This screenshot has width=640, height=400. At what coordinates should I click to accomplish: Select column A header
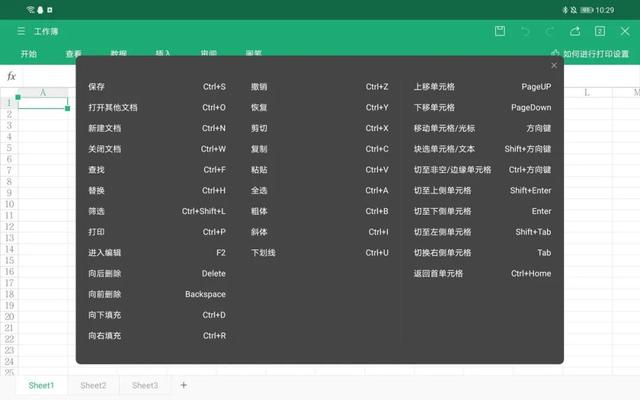click(x=43, y=93)
